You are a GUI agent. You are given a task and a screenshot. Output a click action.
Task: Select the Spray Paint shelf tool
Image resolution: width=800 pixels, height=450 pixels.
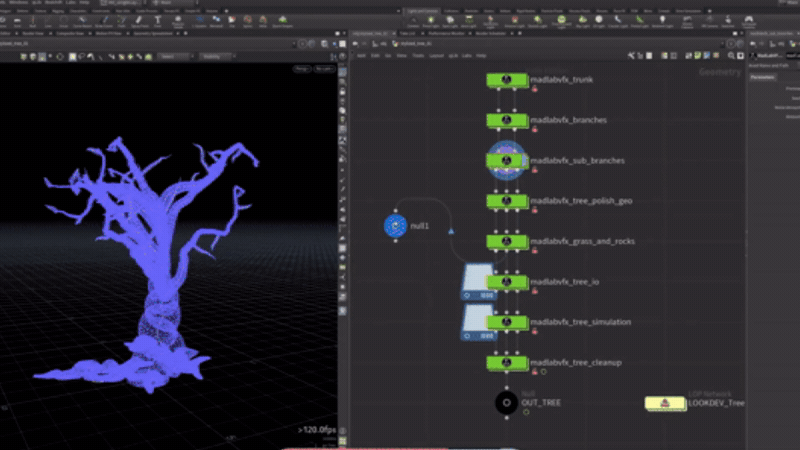click(139, 22)
